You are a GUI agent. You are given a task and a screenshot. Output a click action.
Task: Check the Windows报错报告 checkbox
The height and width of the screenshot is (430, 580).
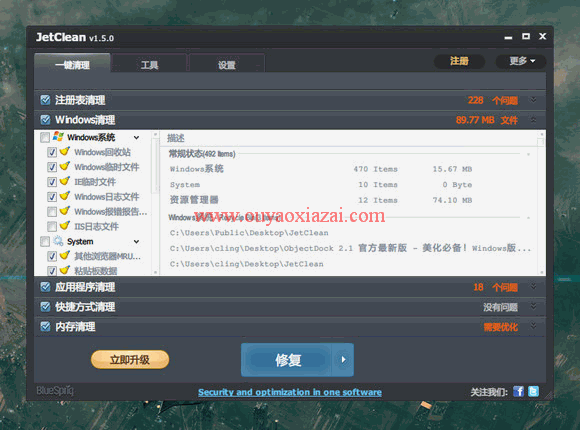pos(52,211)
